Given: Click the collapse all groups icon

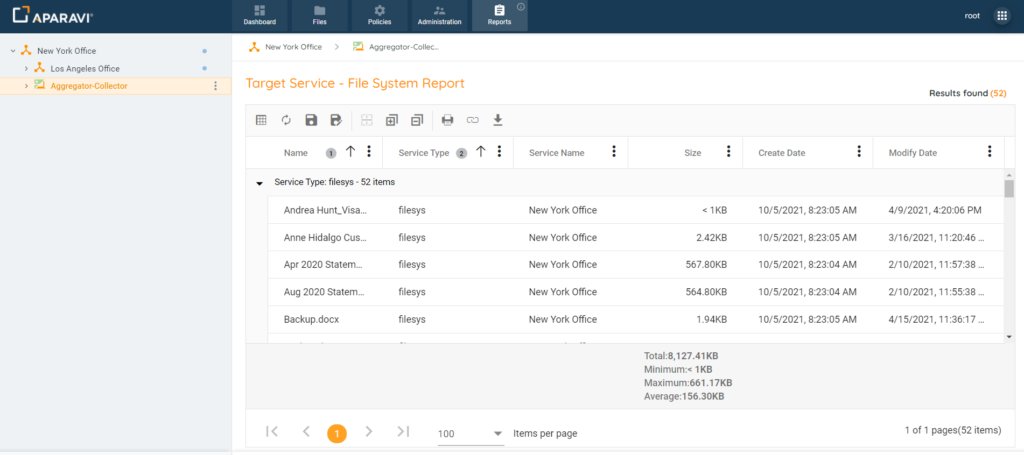Looking at the screenshot, I should tap(416, 120).
